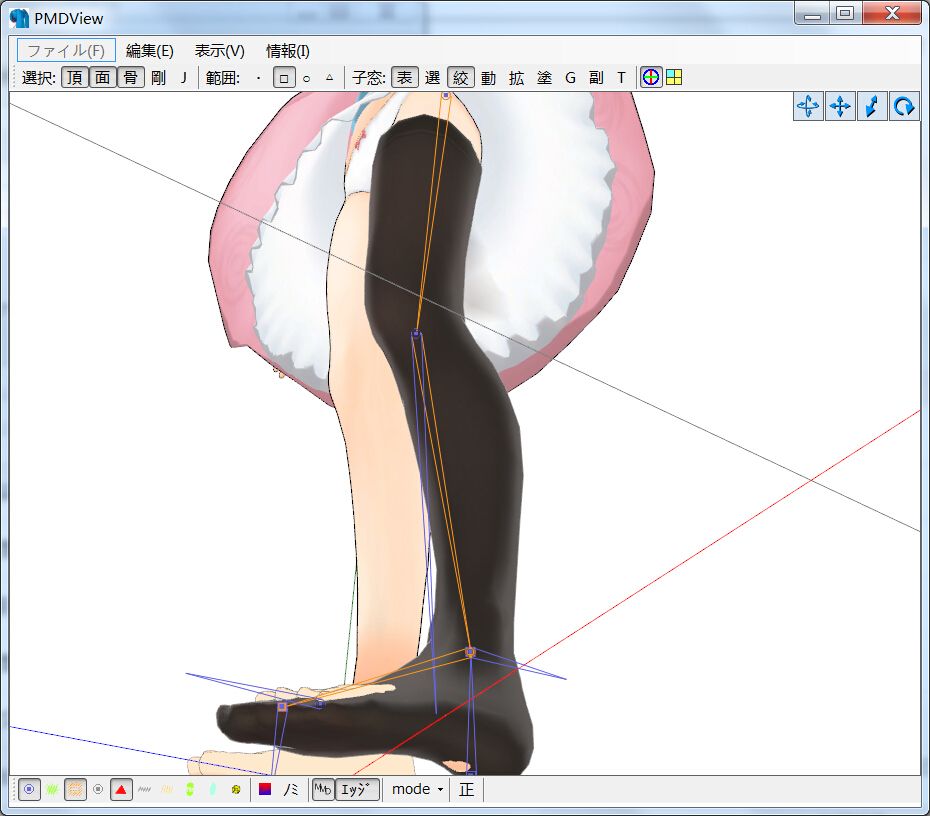Toggle the 頂 vertex selection button
The height and width of the screenshot is (816, 930).
(x=74, y=77)
